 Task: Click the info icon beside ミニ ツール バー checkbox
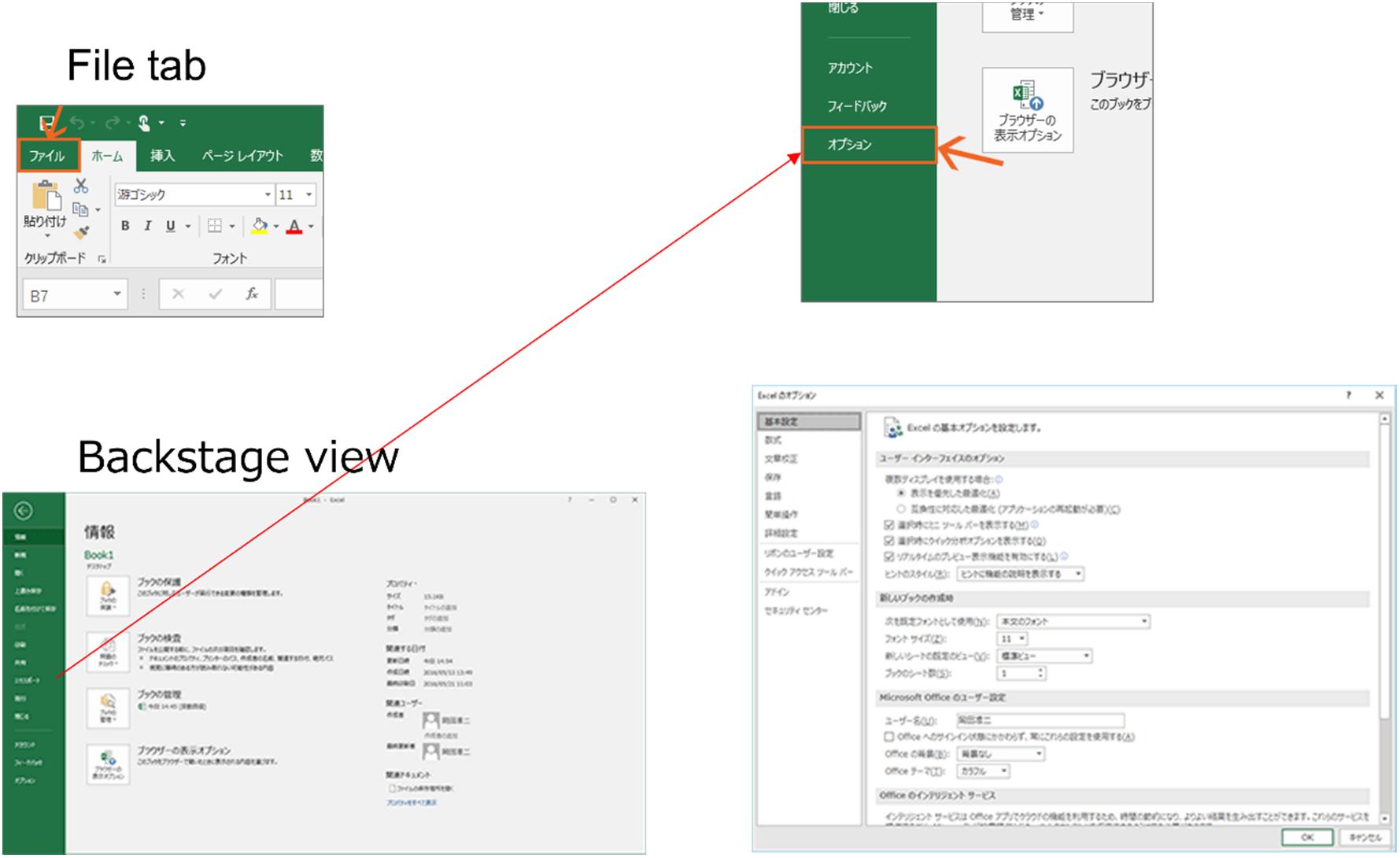[1034, 524]
